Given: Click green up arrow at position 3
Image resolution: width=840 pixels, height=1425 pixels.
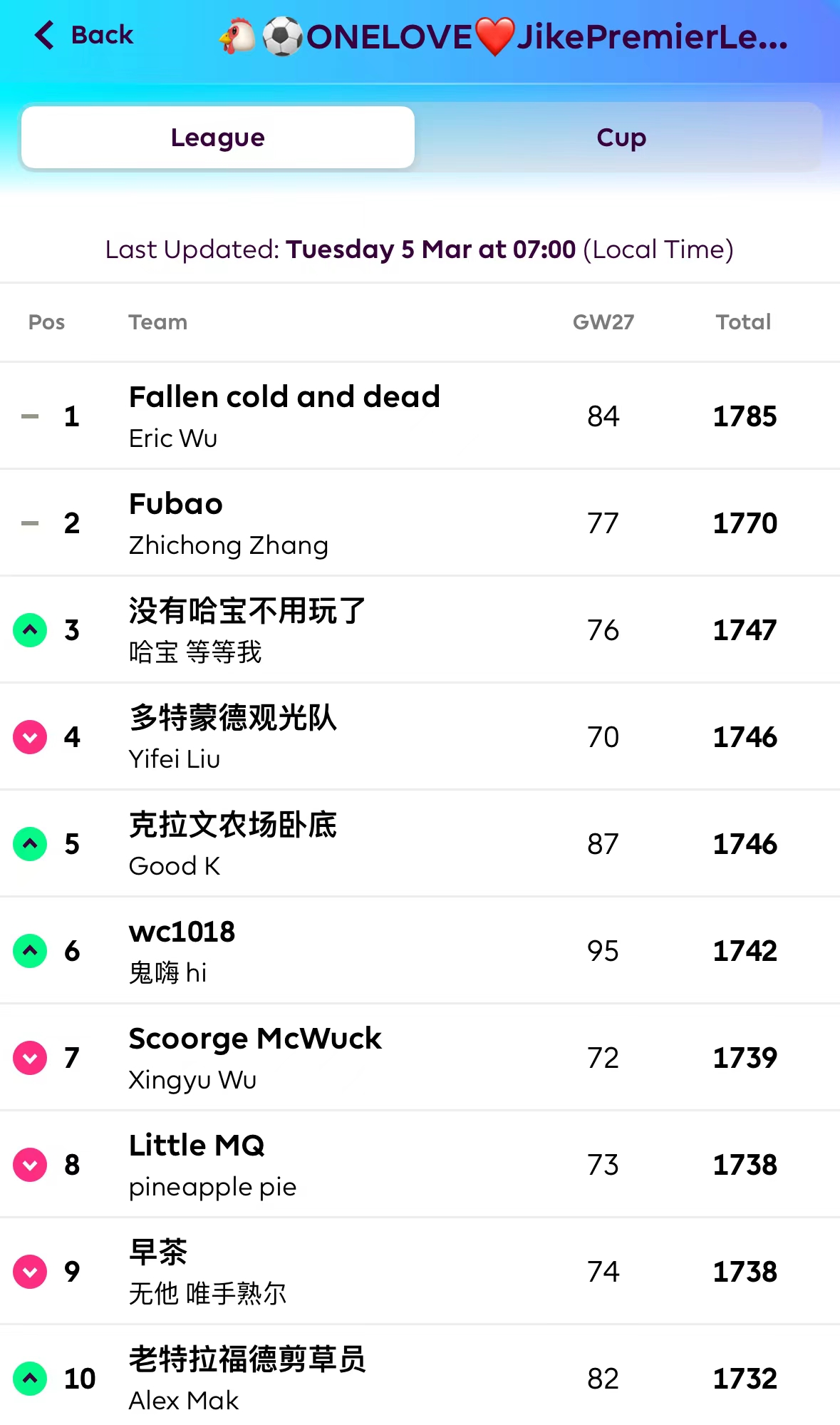Looking at the screenshot, I should click(x=30, y=630).
